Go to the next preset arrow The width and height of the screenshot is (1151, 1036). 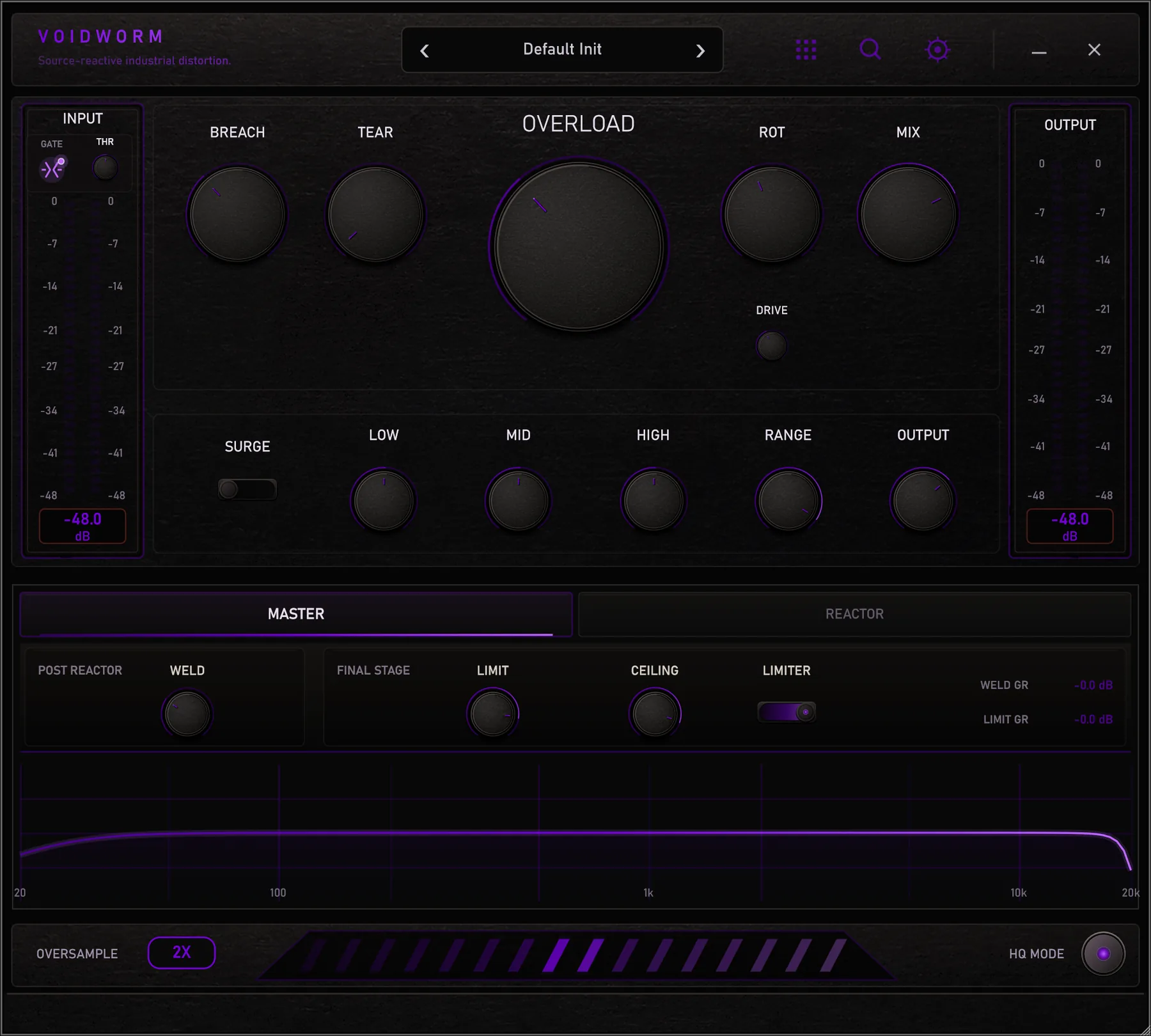pos(701,51)
